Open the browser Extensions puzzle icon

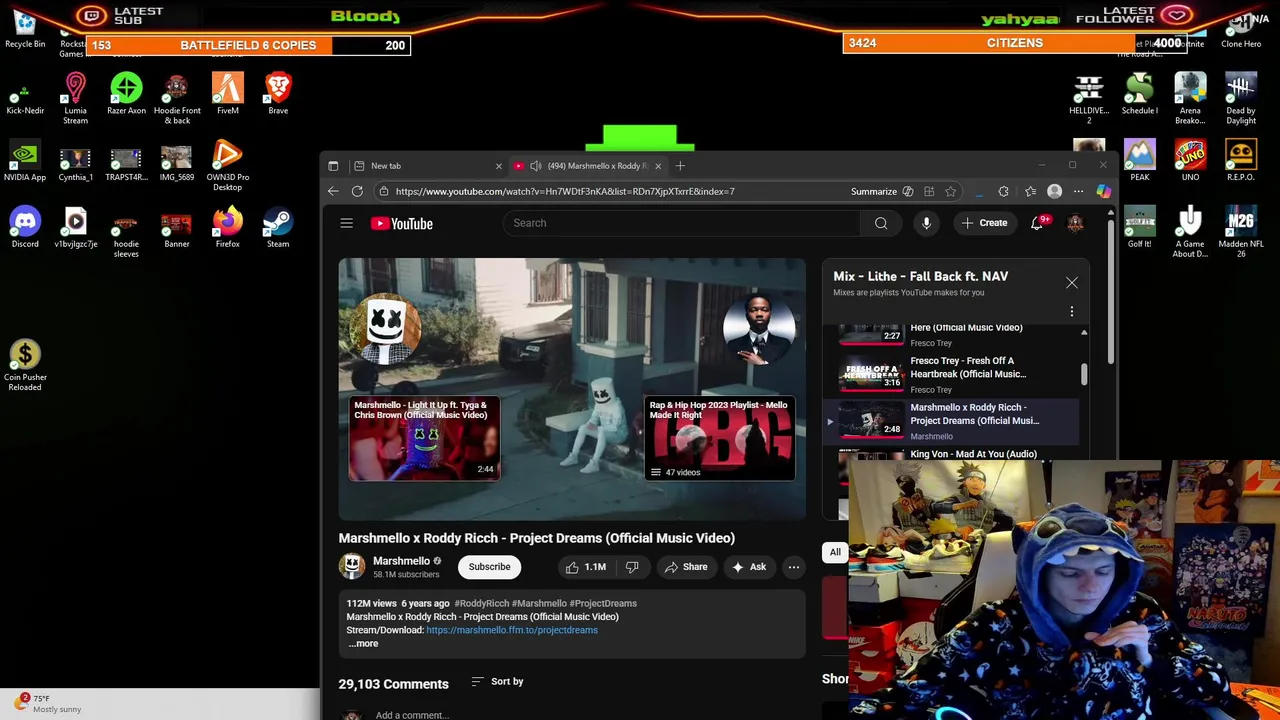tap(1003, 191)
